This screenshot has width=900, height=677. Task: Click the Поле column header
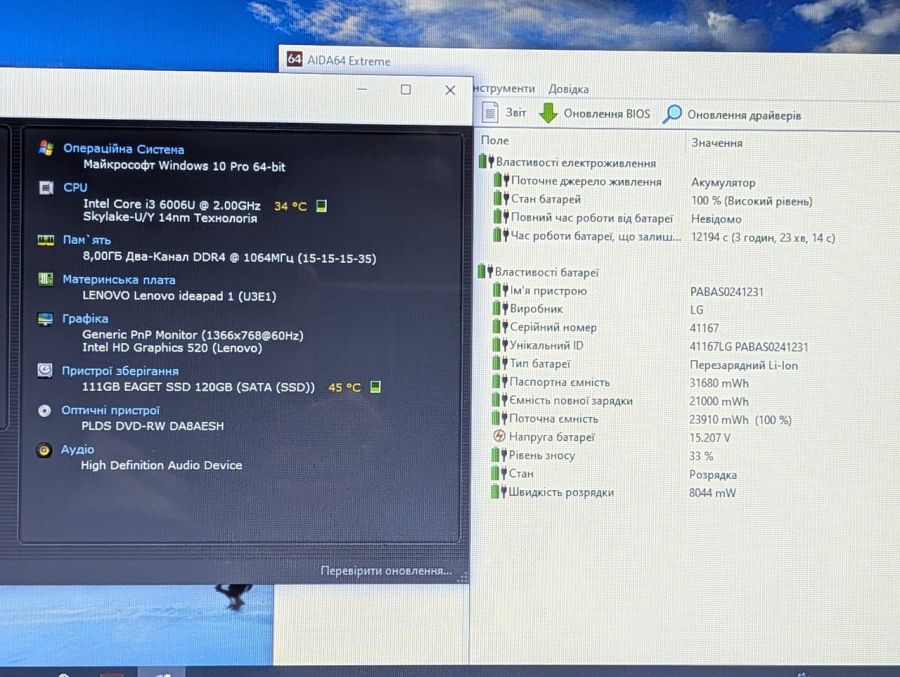coord(494,140)
